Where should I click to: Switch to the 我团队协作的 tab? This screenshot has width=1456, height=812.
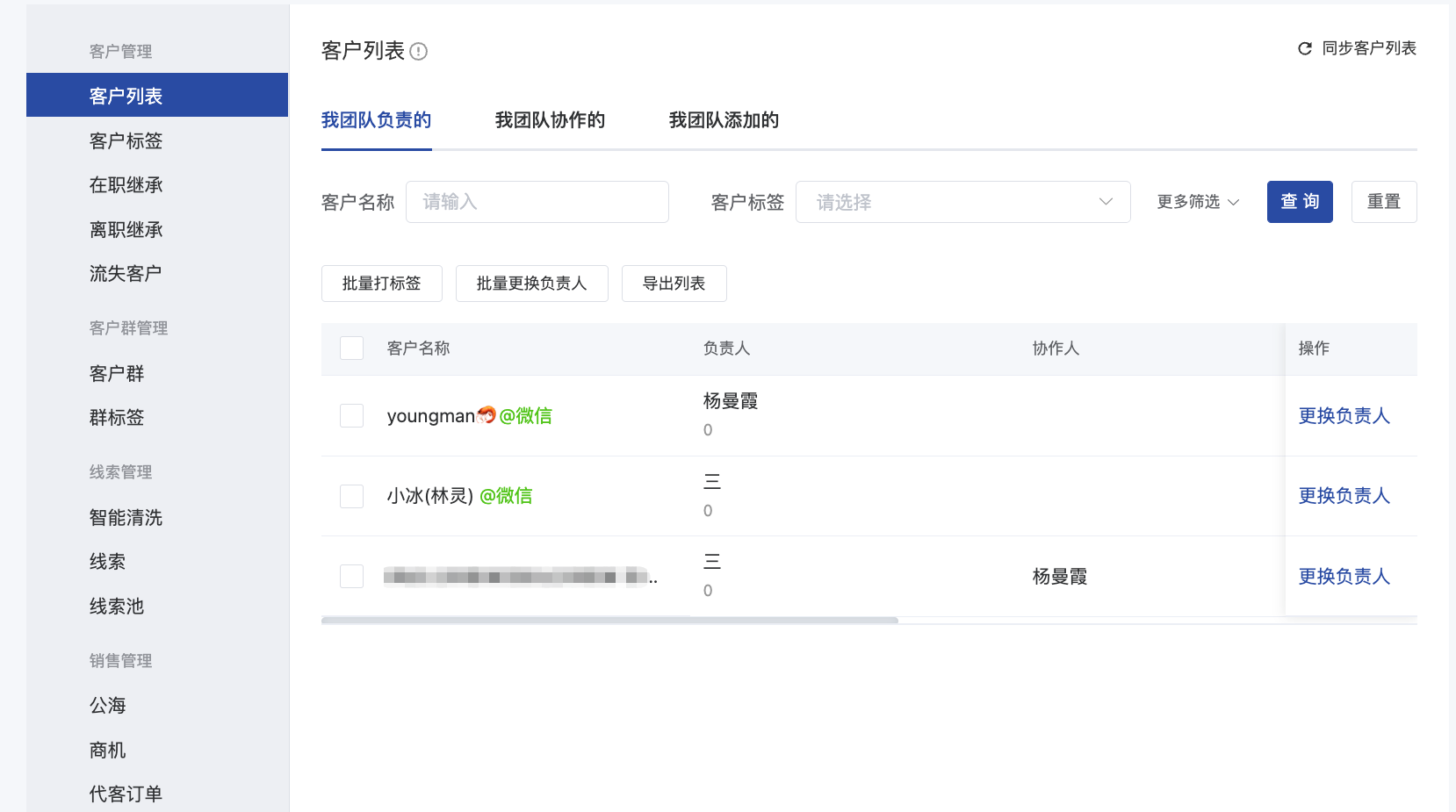(x=550, y=120)
